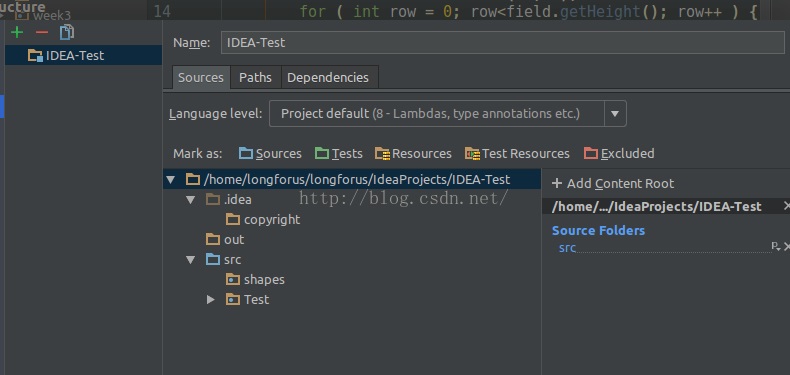Mark folder as Sources

pyautogui.click(x=270, y=154)
